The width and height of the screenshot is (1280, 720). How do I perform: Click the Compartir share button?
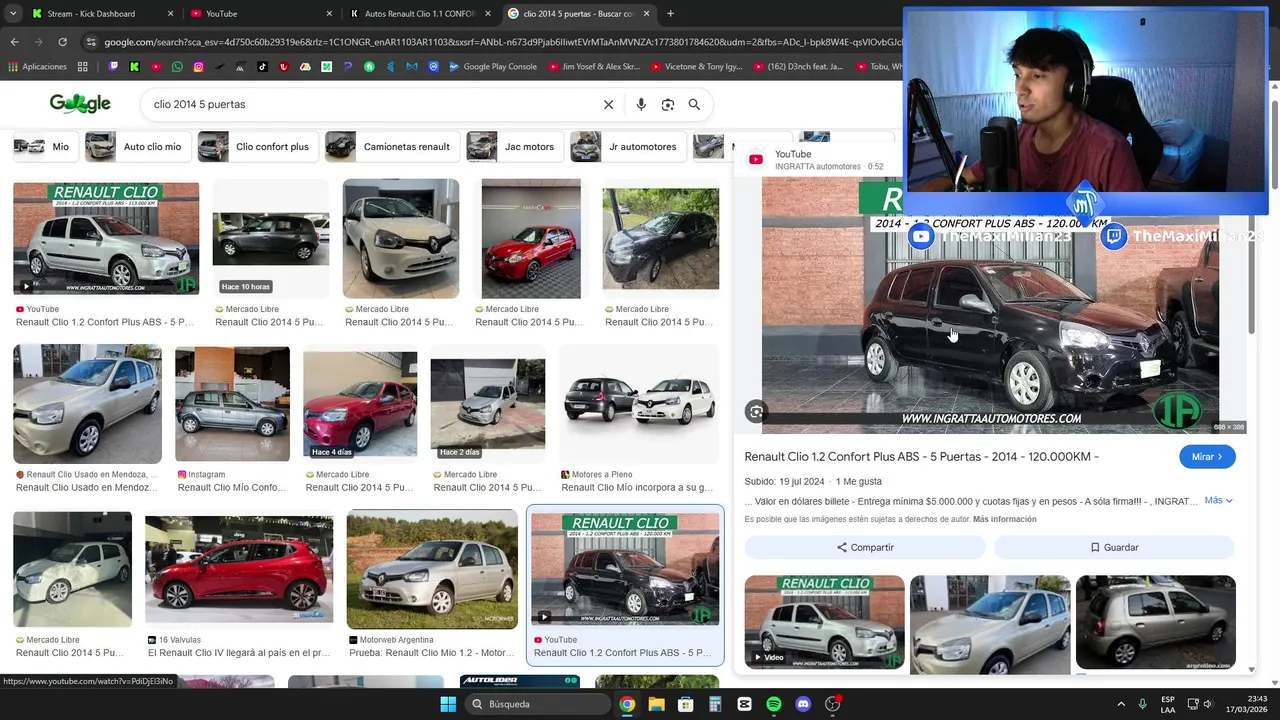pyautogui.click(x=865, y=547)
